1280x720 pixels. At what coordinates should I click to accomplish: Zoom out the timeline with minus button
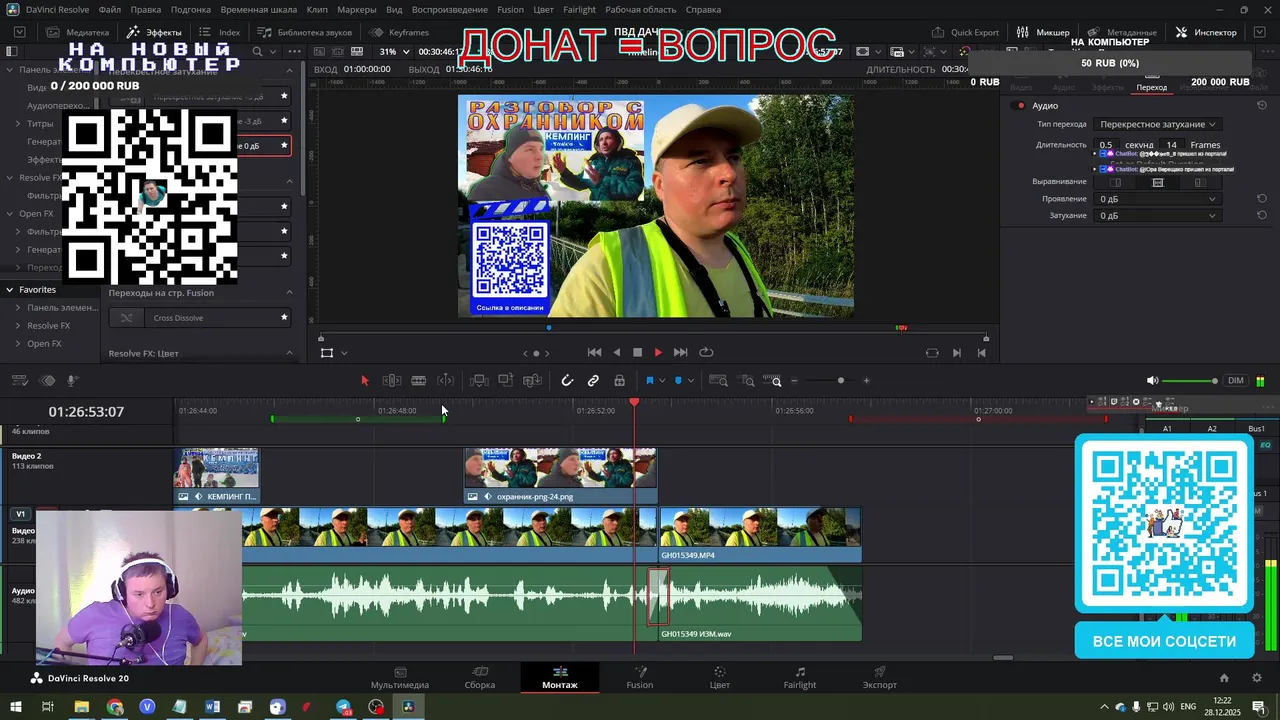795,381
